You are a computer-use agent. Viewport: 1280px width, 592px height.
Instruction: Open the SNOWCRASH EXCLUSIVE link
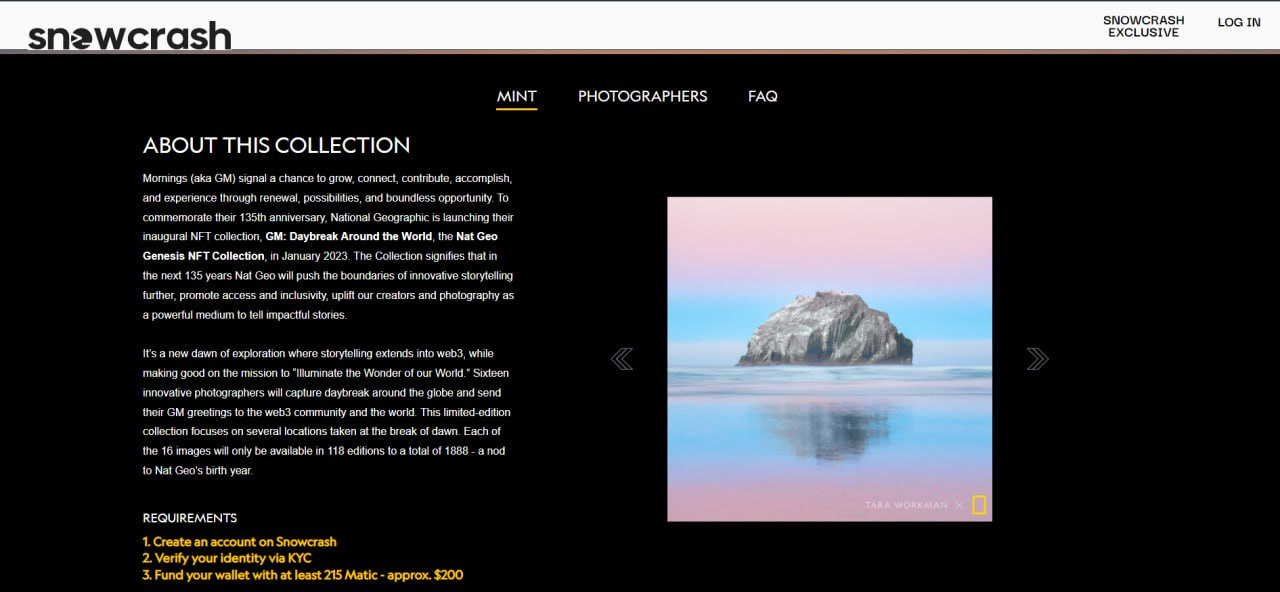(x=1144, y=26)
